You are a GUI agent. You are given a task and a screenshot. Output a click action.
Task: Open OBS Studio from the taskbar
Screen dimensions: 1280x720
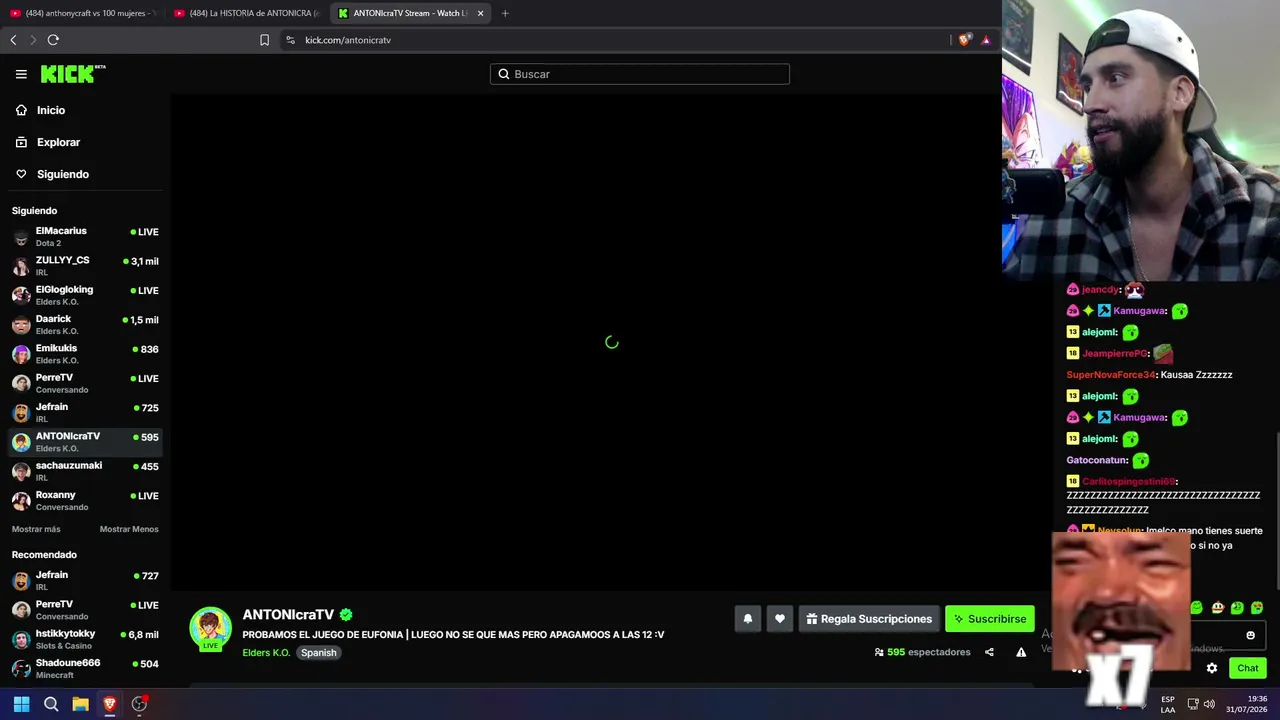(140, 704)
